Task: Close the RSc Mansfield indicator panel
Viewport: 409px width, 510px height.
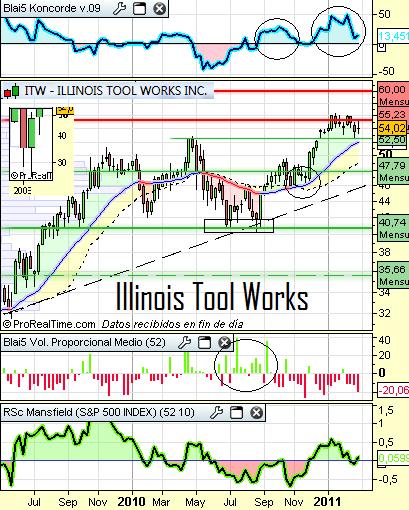Action: 257,413
